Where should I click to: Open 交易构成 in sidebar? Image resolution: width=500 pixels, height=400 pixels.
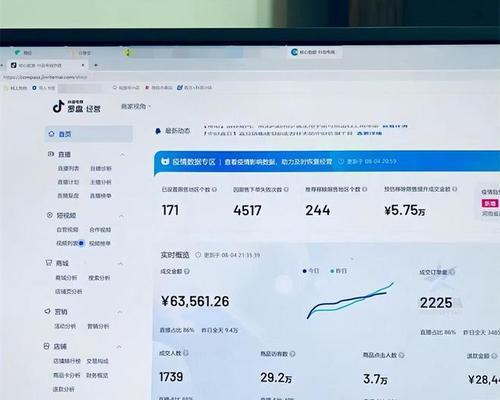(97, 361)
